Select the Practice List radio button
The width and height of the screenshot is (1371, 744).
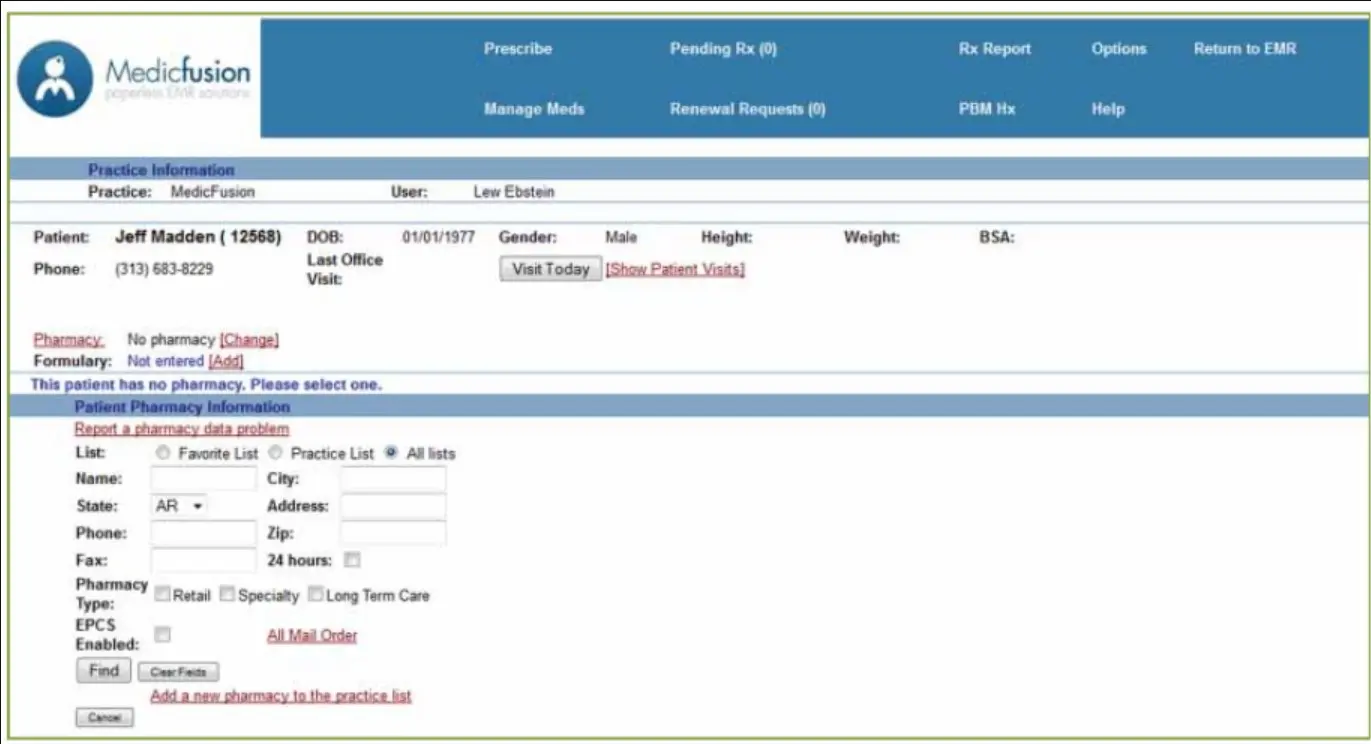[275, 453]
